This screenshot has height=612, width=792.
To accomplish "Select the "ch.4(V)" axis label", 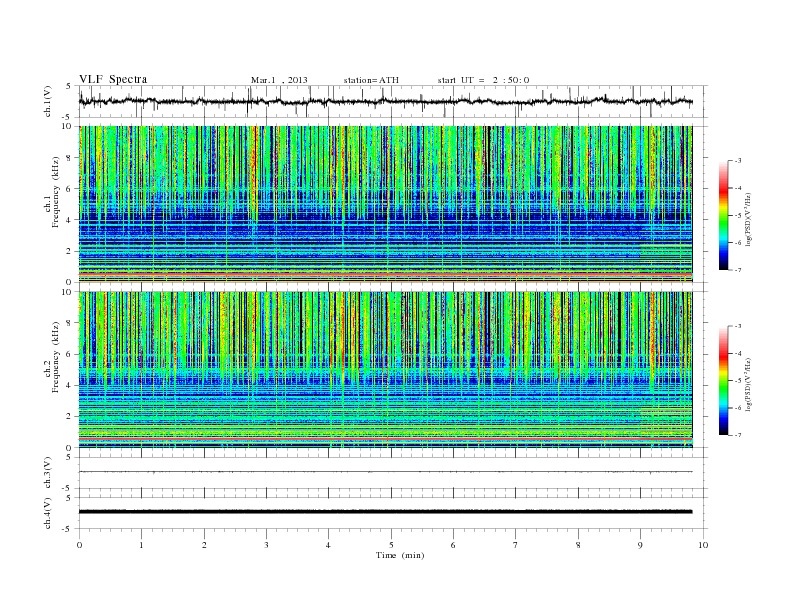I will [x=48, y=513].
